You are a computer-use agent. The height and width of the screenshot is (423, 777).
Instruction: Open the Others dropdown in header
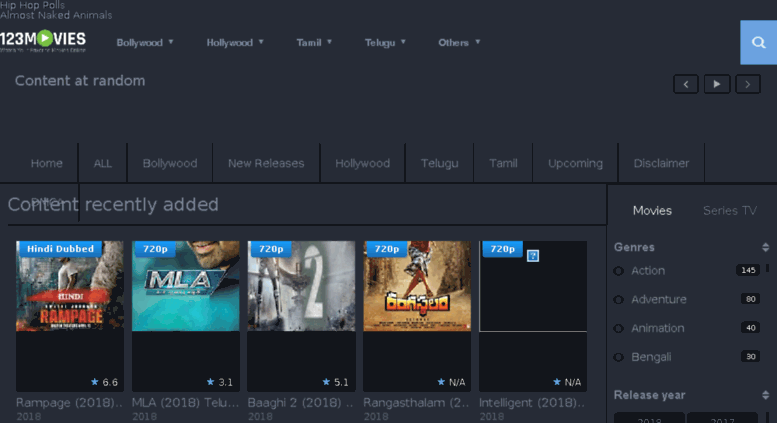pos(459,43)
